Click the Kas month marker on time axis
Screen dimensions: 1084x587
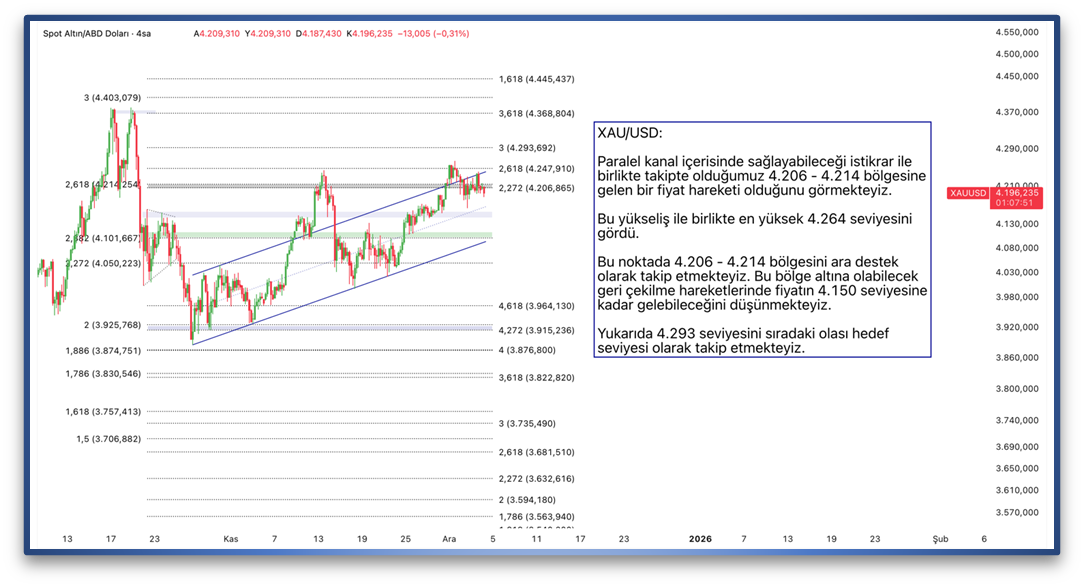point(231,538)
